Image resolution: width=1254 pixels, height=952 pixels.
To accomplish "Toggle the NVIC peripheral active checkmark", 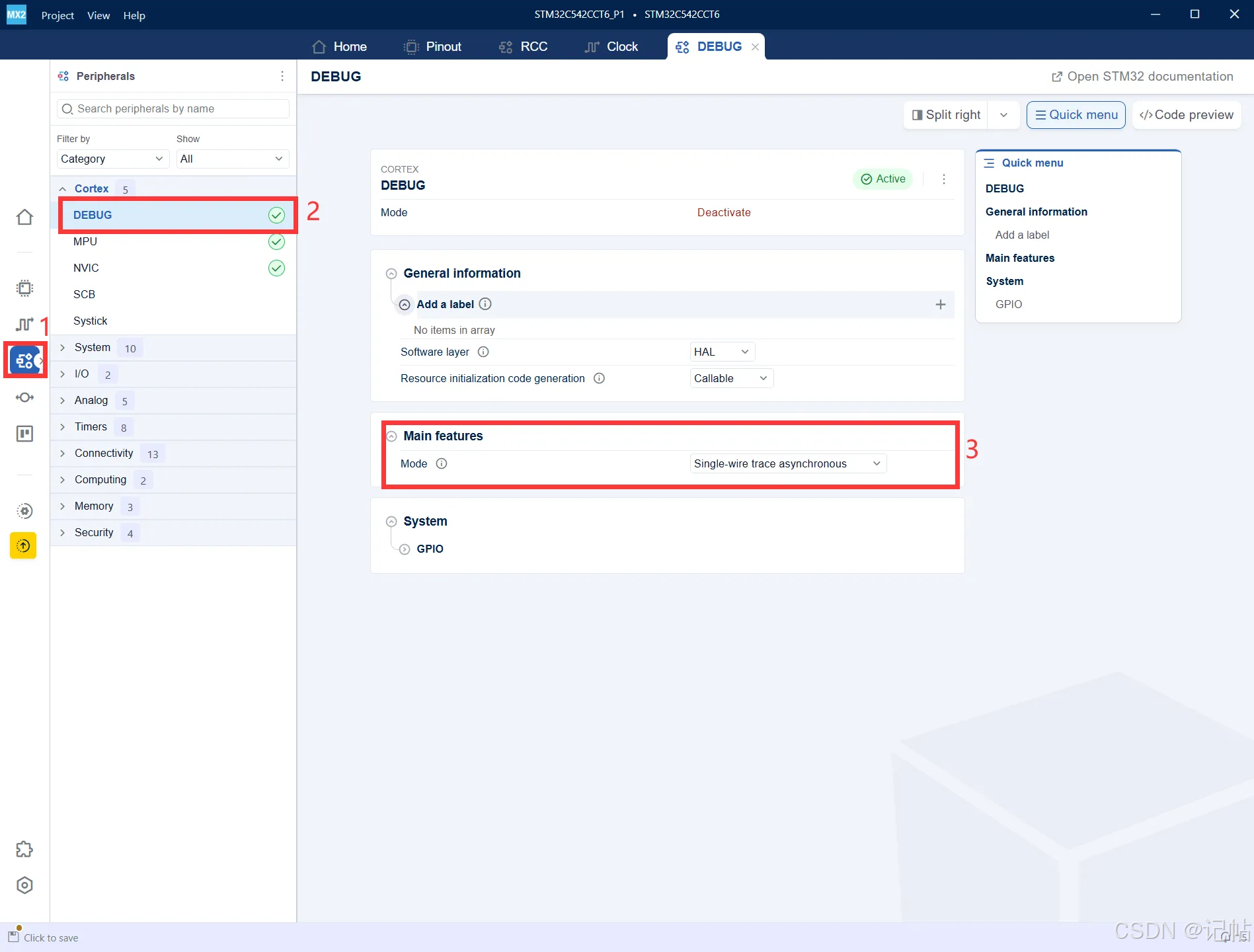I will click(276, 268).
